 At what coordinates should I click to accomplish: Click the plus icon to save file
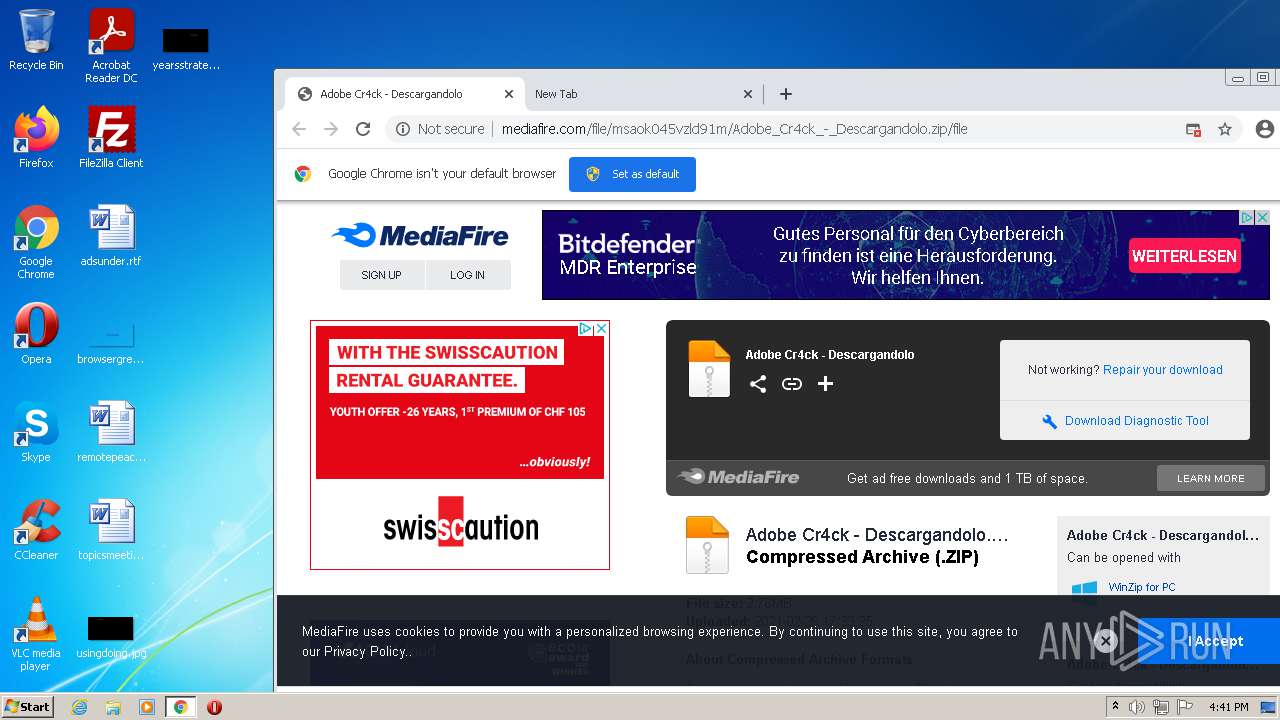tap(825, 384)
